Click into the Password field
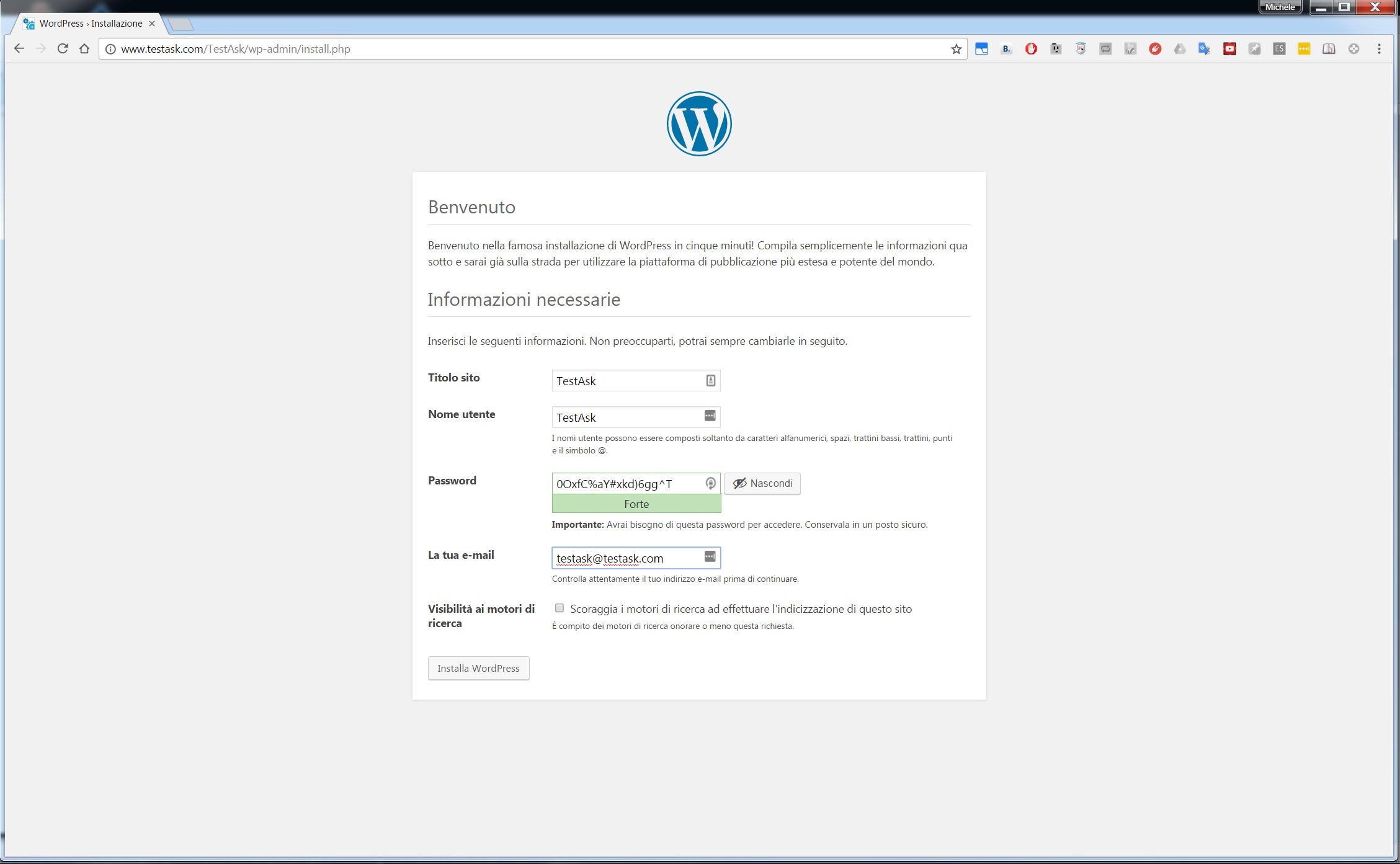The width and height of the screenshot is (1400, 864). [x=636, y=483]
